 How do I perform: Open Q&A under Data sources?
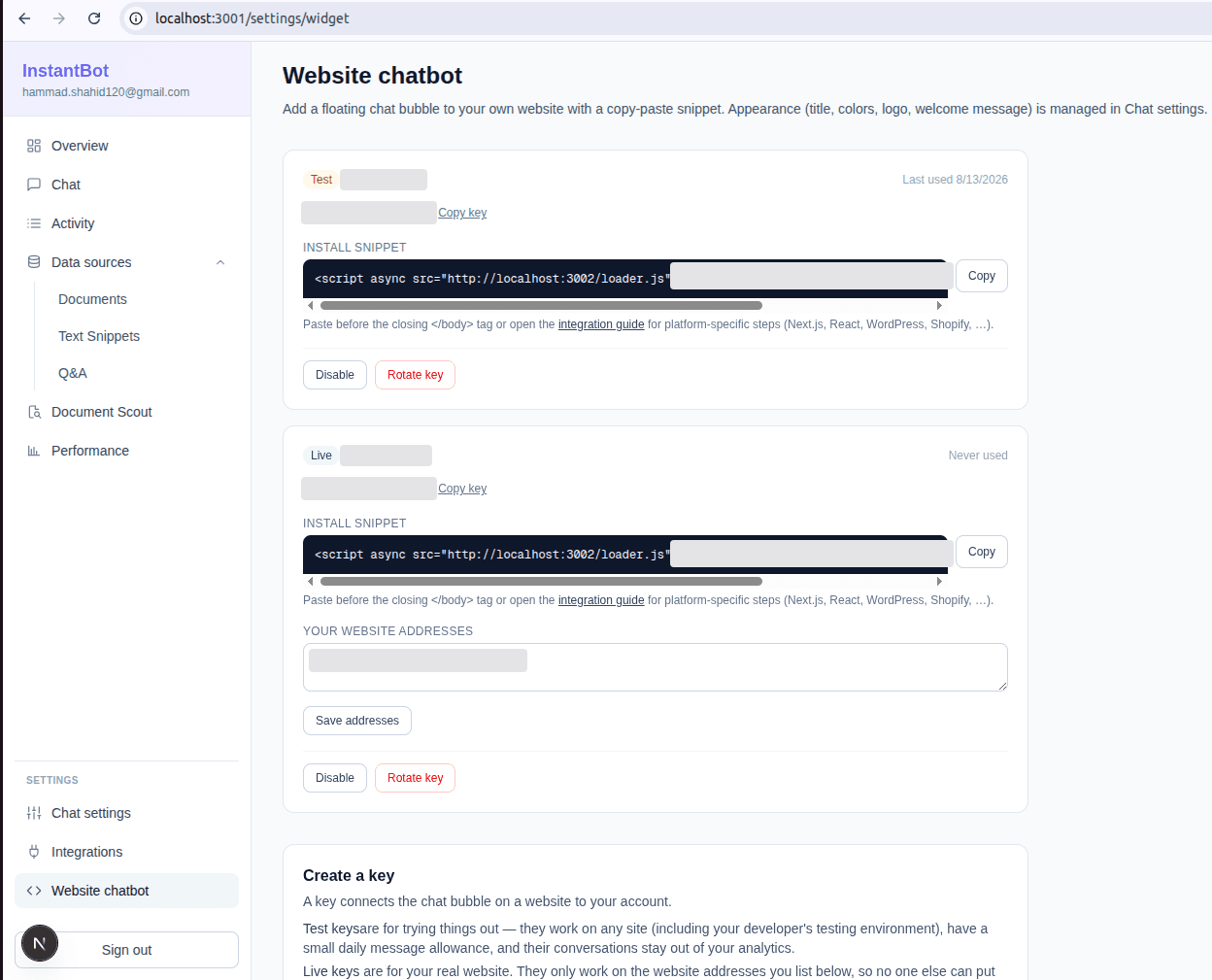pos(73,373)
